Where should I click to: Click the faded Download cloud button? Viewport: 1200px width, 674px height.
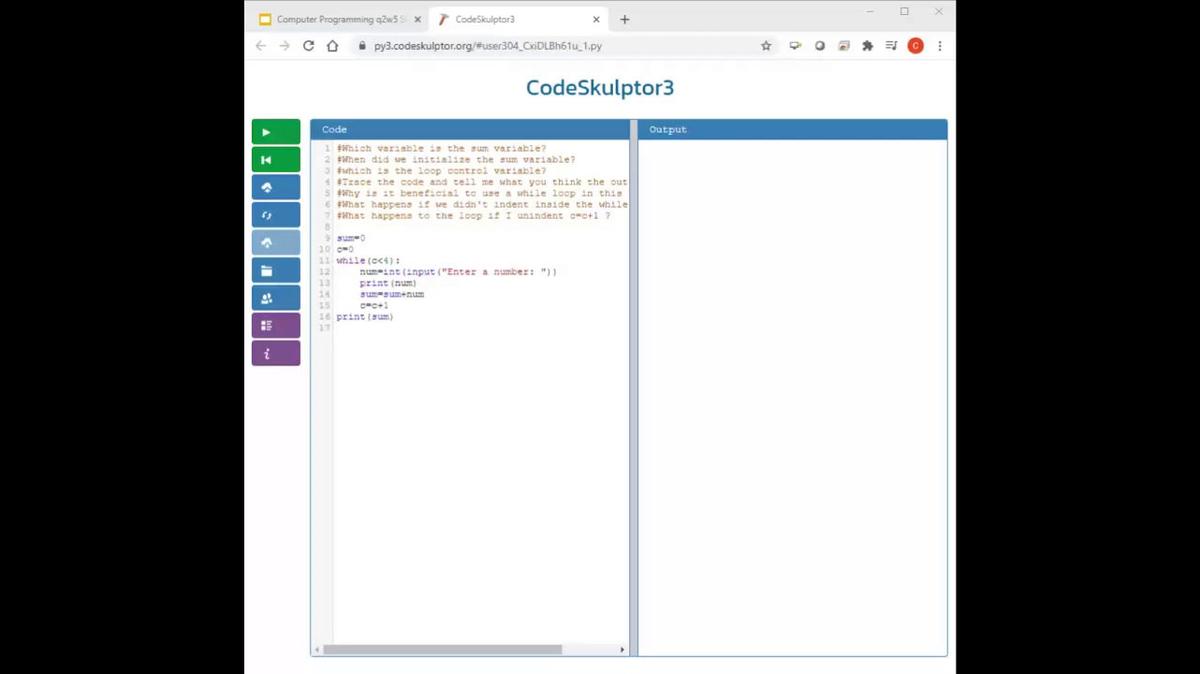click(276, 243)
